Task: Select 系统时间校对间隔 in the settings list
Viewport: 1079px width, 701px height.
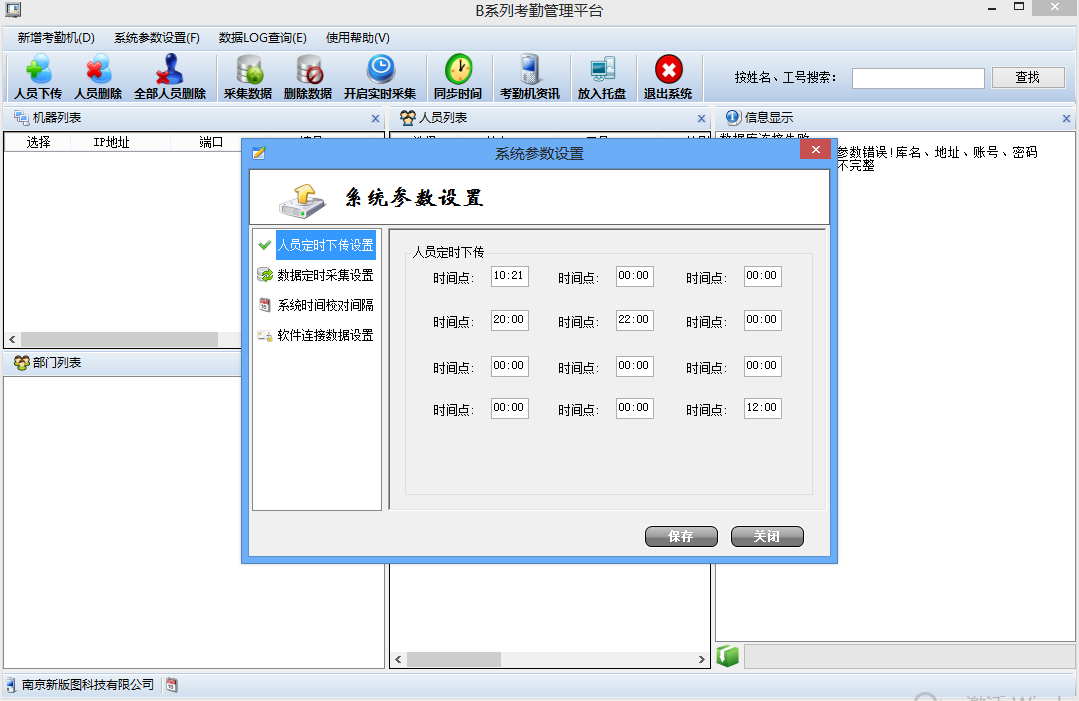Action: pyautogui.click(x=325, y=305)
